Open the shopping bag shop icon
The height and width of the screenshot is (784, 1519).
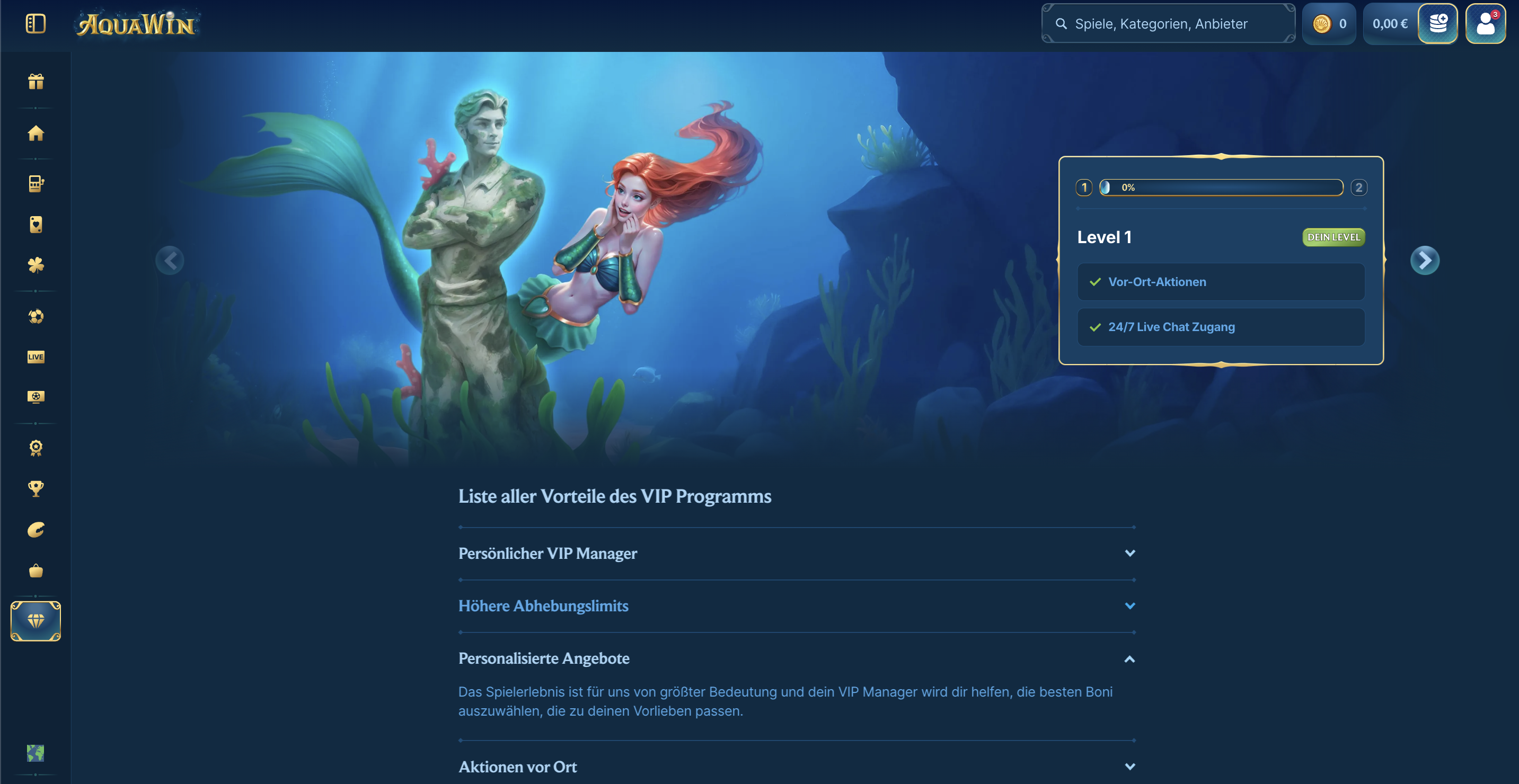point(36,571)
